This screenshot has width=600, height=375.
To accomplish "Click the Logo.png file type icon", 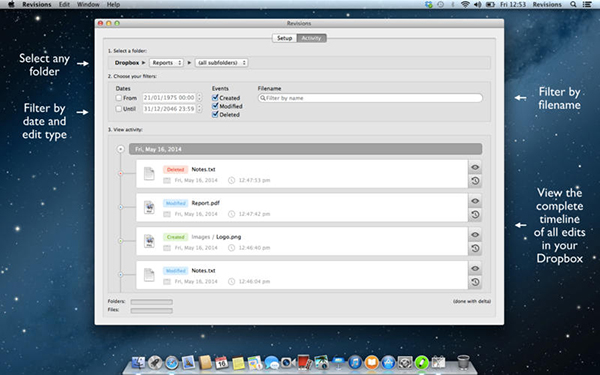I will 149,241.
